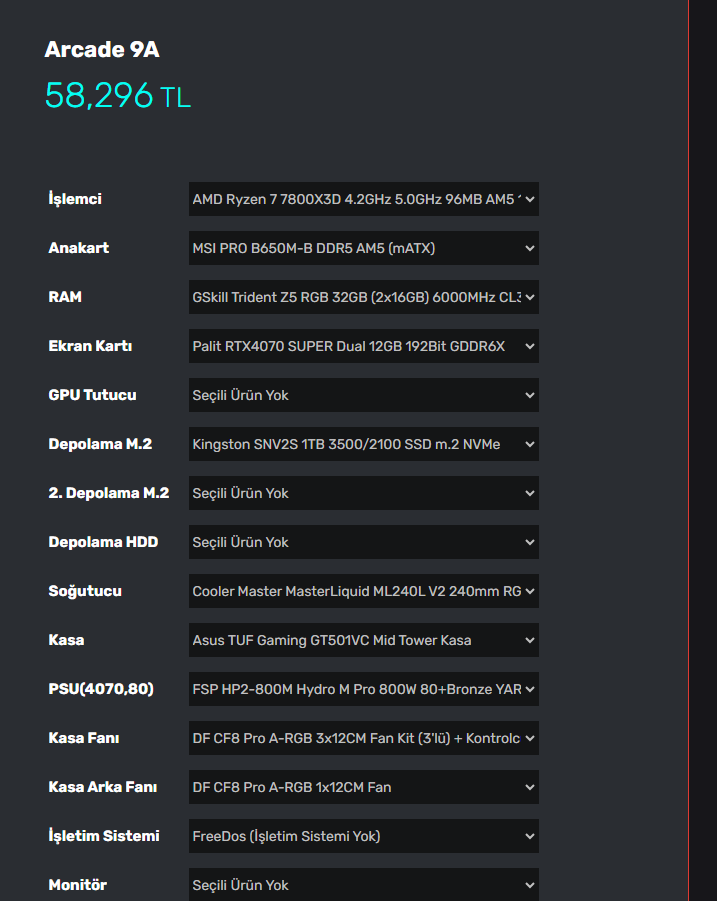Open the Kasa Fanı dropdown
The width and height of the screenshot is (717, 901).
[364, 738]
